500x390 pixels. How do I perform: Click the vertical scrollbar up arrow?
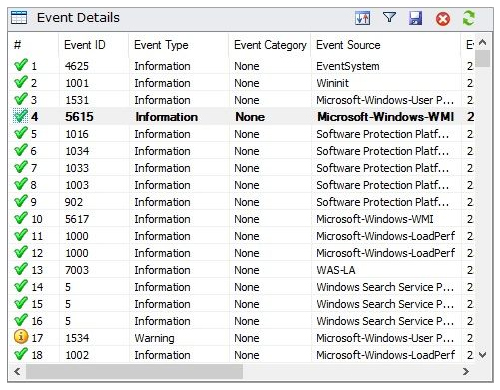(x=482, y=42)
